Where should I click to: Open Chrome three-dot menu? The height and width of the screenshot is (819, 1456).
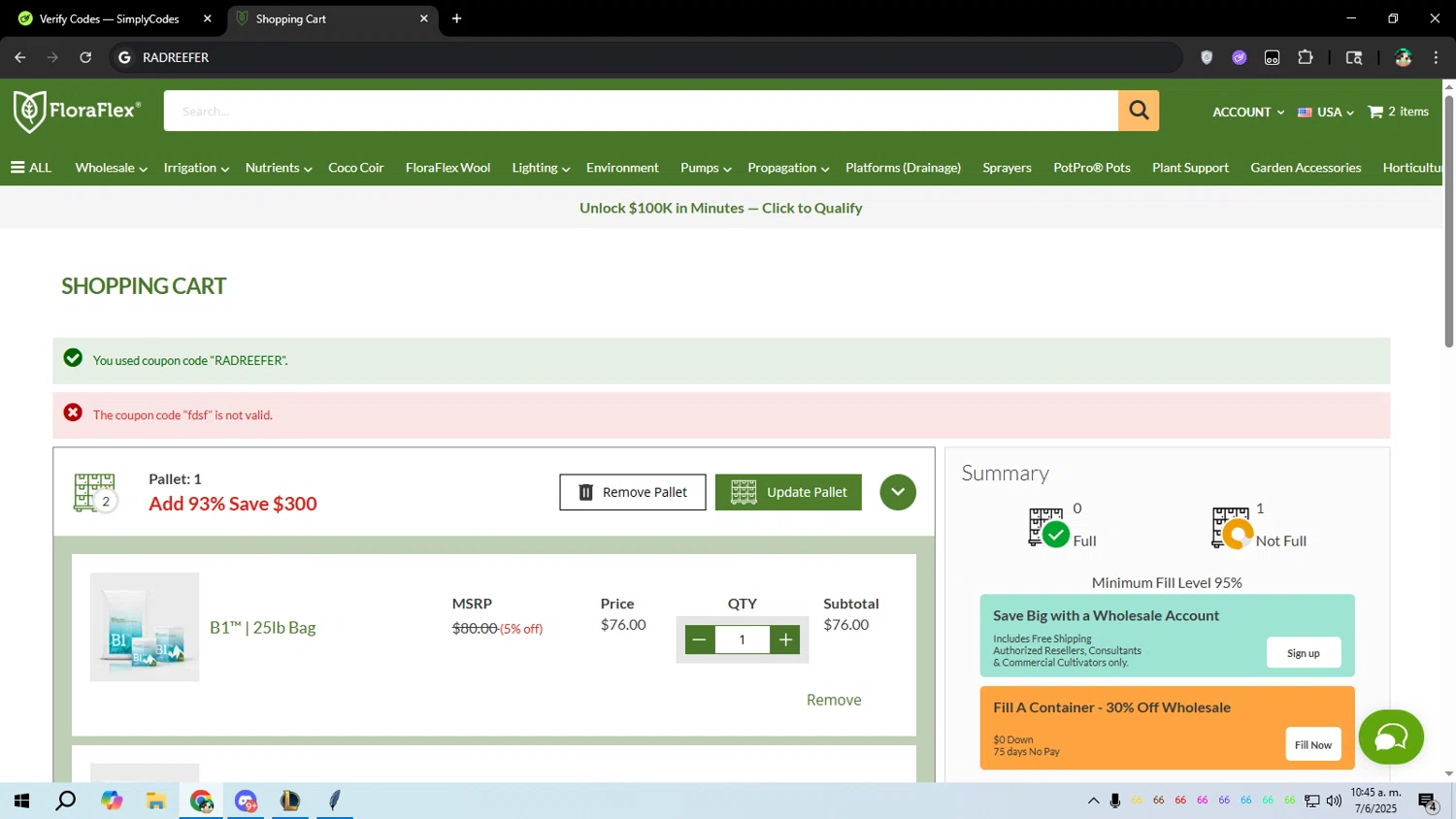(x=1436, y=57)
